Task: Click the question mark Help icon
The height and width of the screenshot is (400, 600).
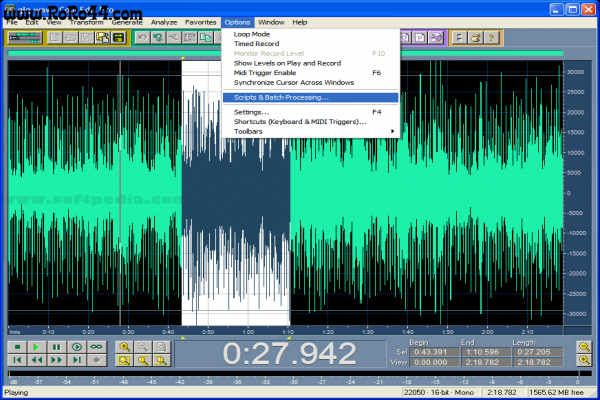Action: pyautogui.click(x=492, y=38)
